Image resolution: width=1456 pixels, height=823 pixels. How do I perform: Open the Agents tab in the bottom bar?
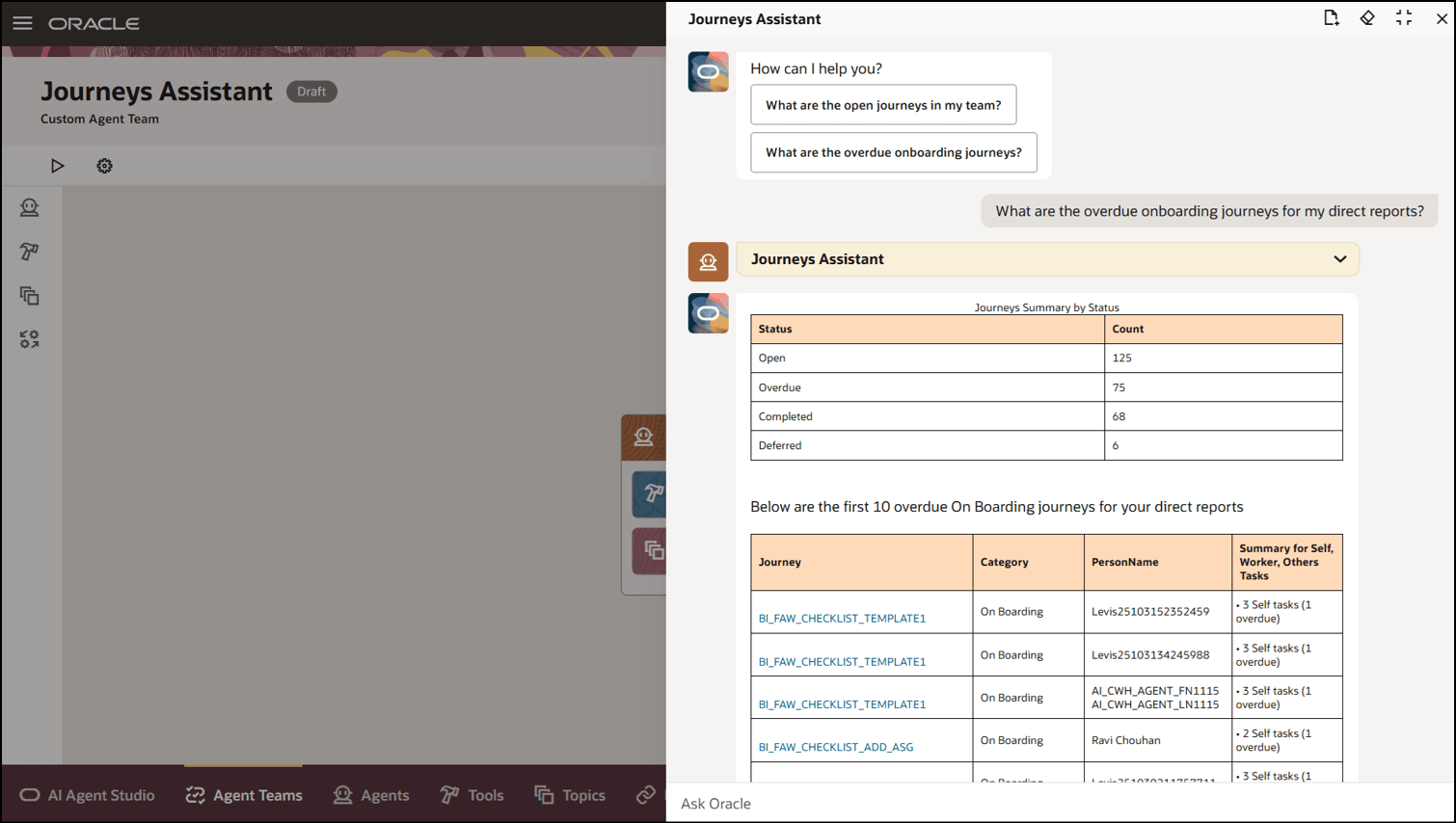369,794
